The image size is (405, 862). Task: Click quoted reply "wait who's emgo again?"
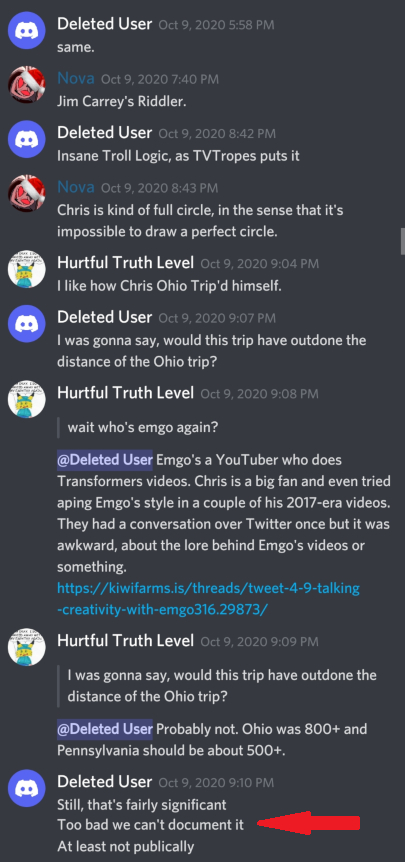pos(142,428)
